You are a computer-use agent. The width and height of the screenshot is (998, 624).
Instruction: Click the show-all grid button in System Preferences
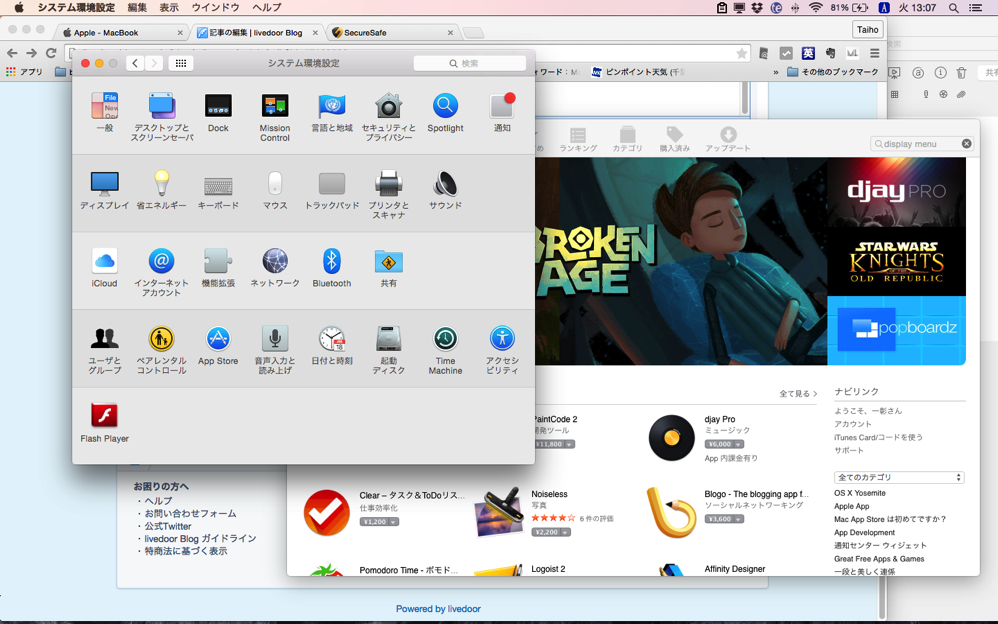pos(181,63)
